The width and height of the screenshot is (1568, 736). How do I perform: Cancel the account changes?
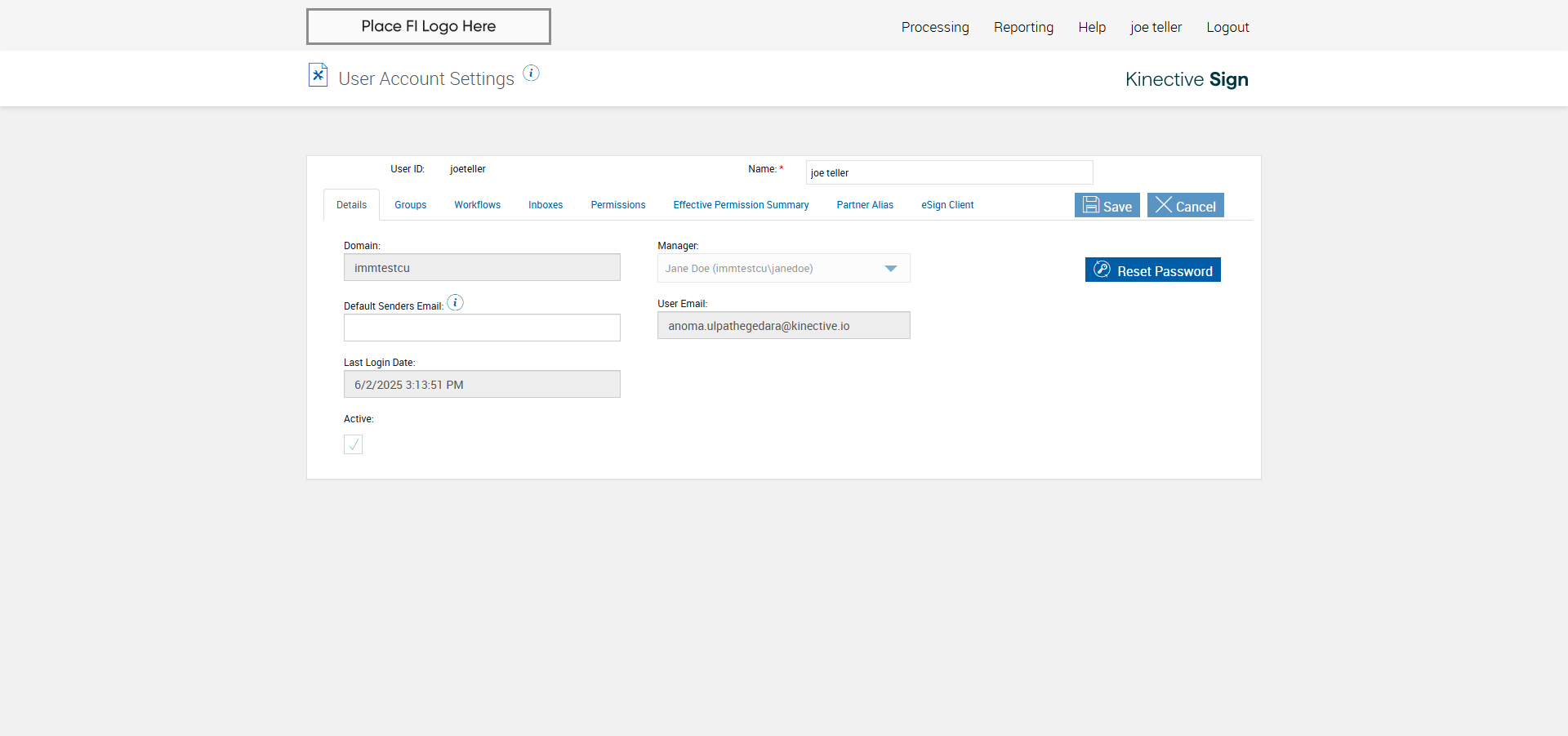[1185, 205]
